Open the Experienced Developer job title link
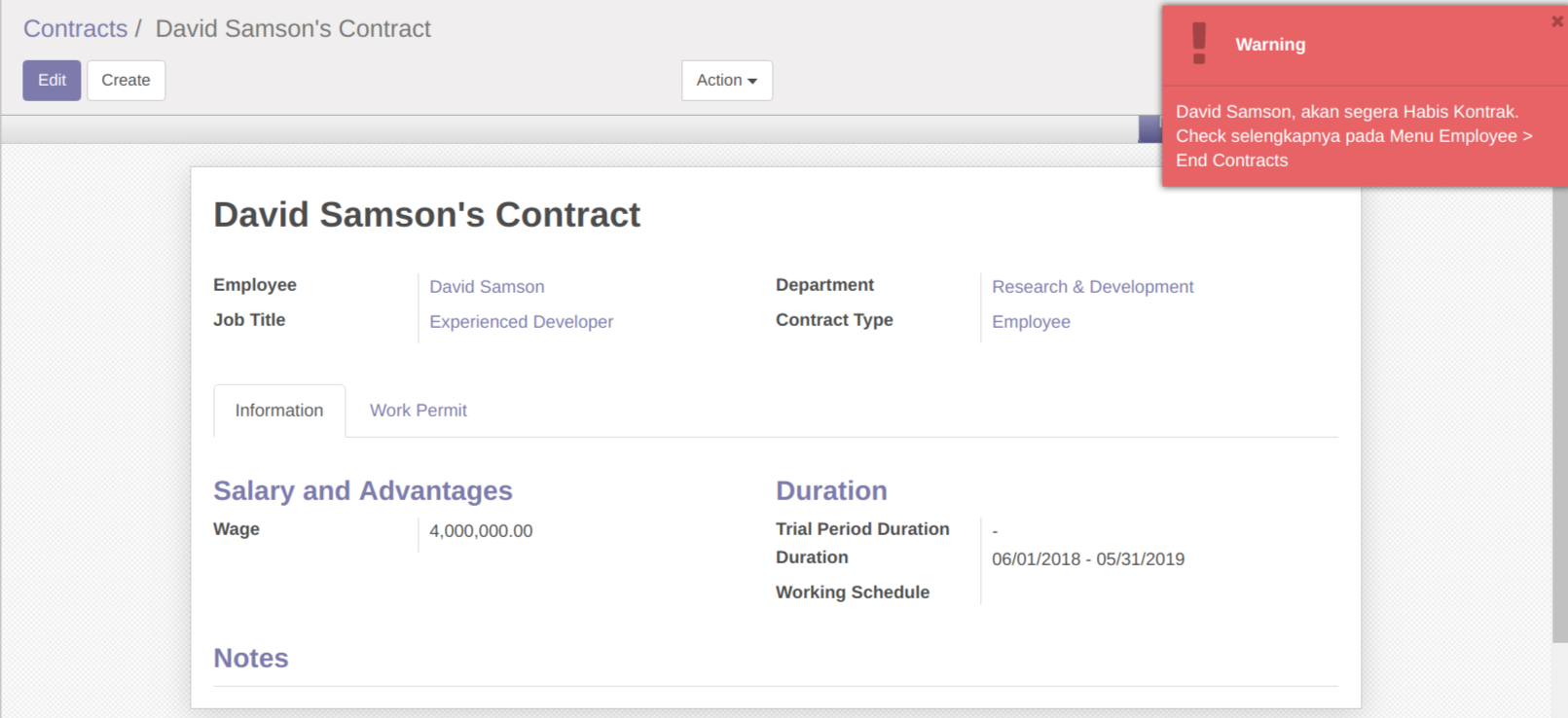 [521, 322]
